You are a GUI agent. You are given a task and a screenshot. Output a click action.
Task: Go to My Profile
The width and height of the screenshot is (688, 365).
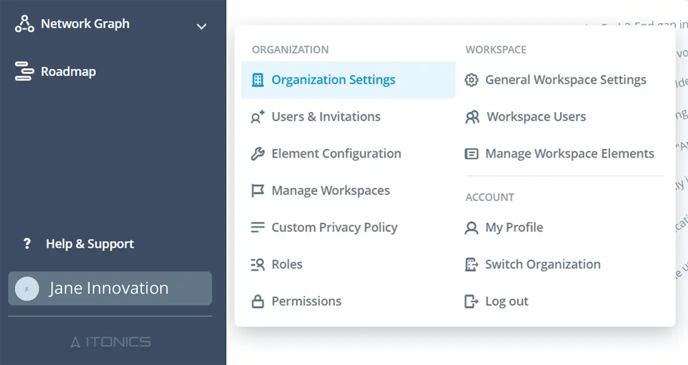(563, 227)
